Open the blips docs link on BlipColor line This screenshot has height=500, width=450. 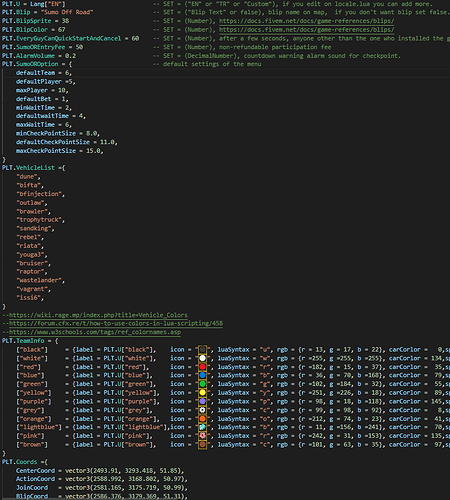(306, 30)
